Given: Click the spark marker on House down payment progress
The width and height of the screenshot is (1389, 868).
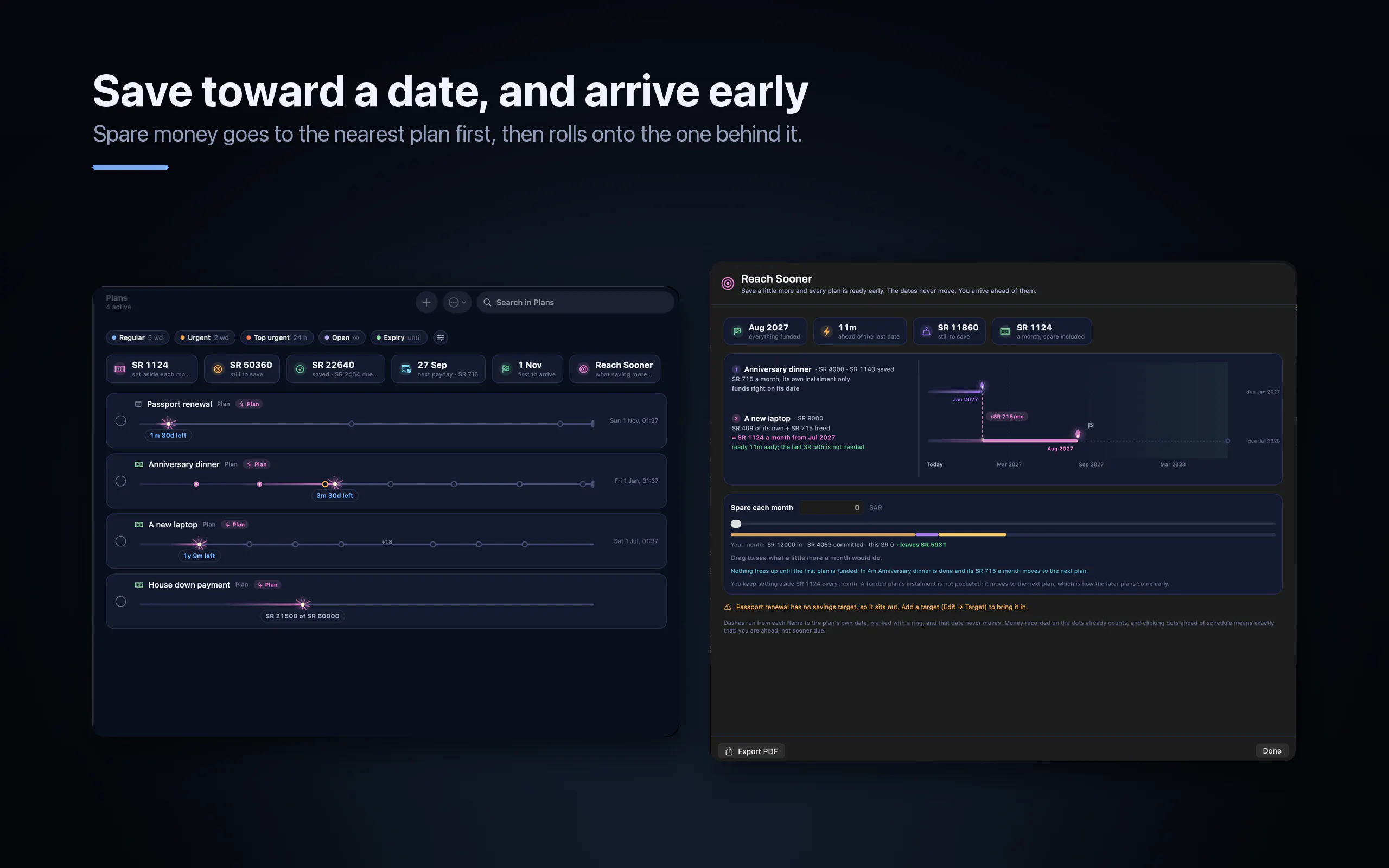Looking at the screenshot, I should click(302, 604).
